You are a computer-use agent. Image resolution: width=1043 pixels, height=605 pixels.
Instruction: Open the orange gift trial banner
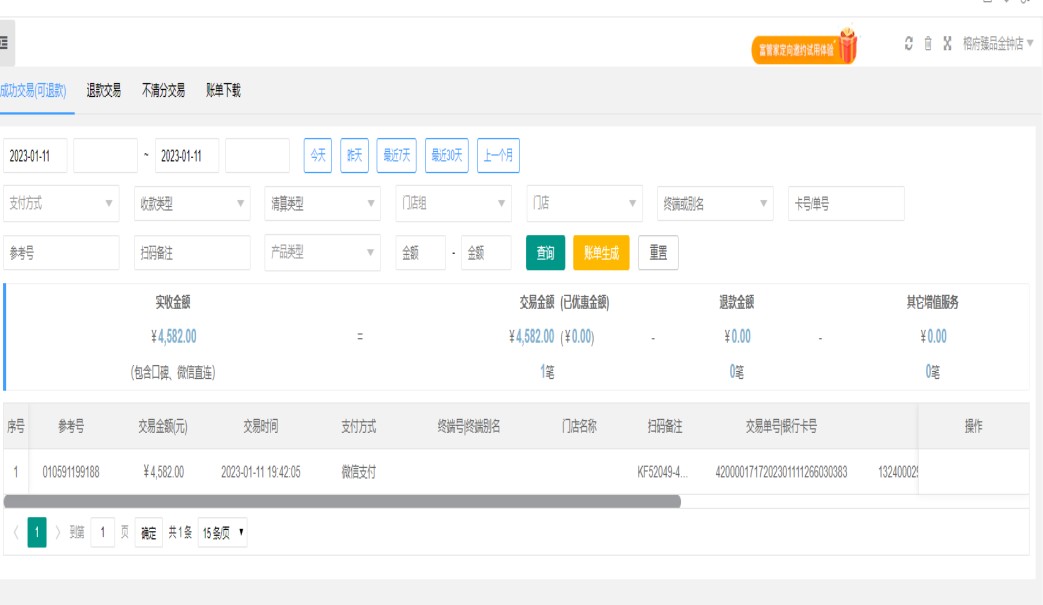coord(804,47)
